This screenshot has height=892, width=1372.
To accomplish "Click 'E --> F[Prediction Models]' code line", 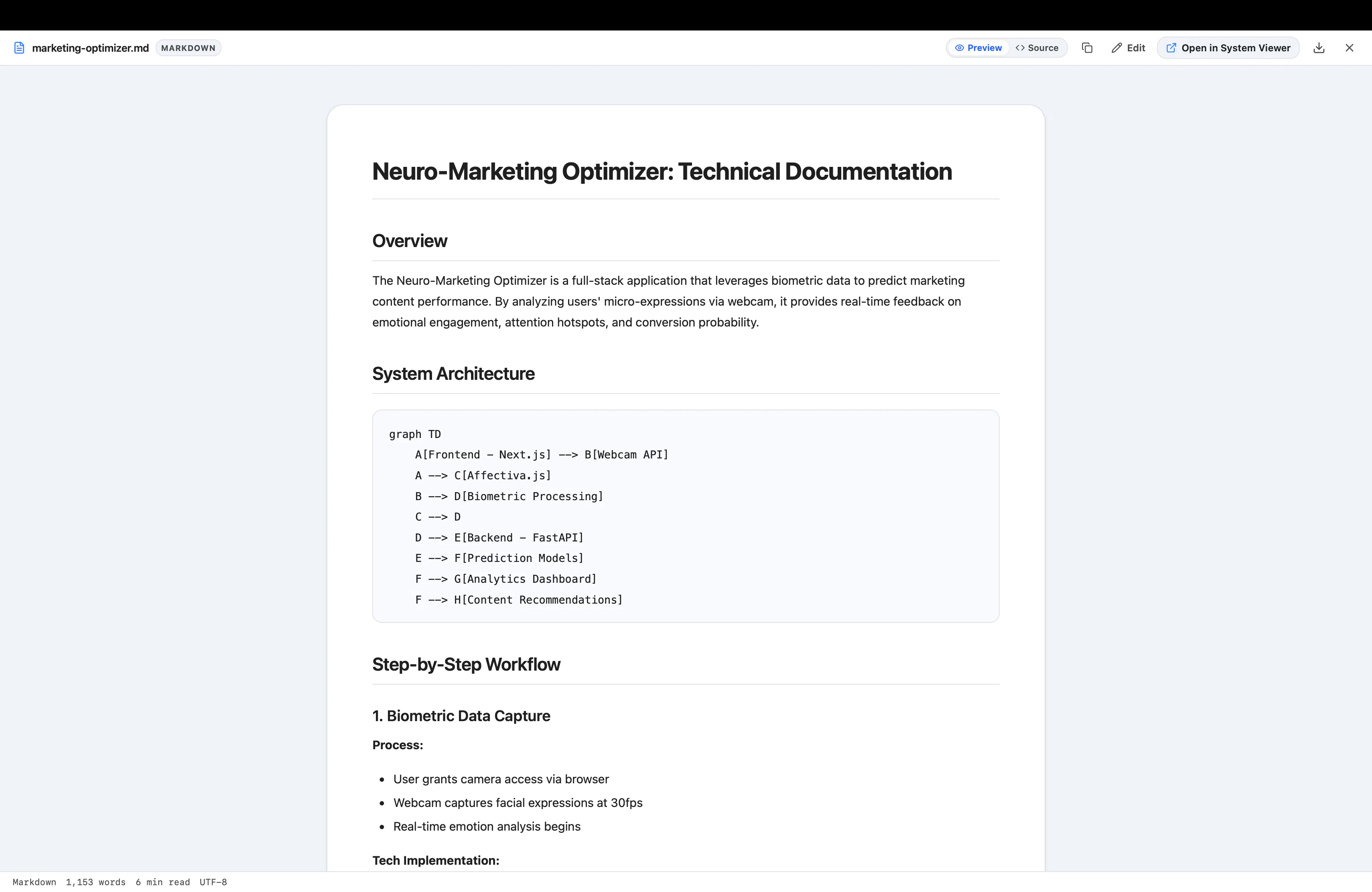I will pos(499,558).
